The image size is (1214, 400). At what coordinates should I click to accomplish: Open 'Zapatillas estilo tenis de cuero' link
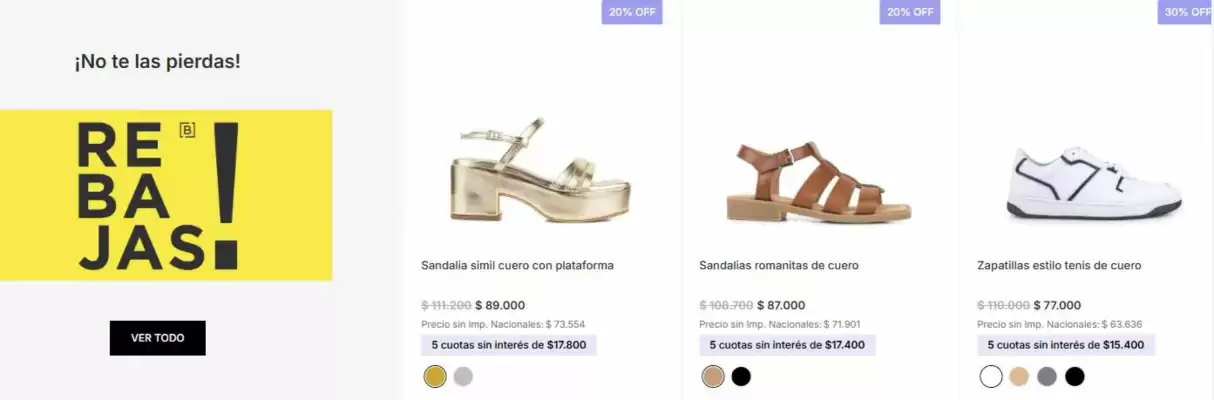(1059, 266)
